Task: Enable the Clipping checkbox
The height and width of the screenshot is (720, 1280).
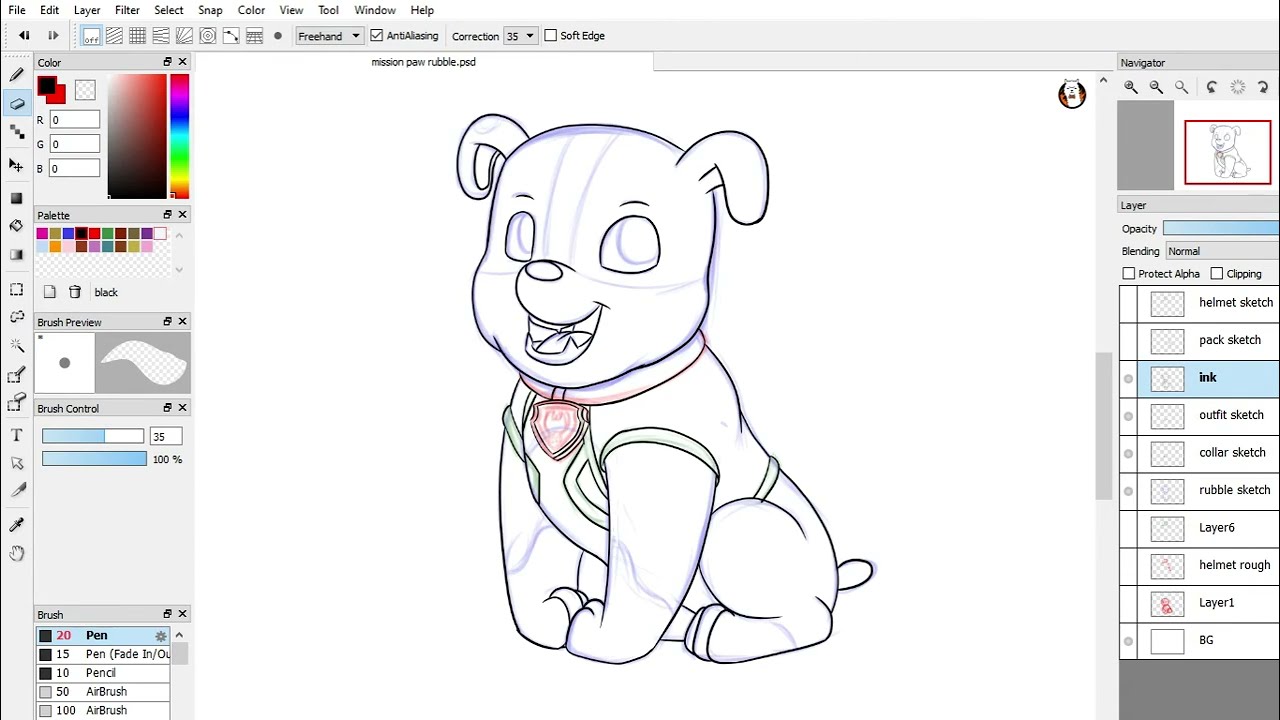Action: point(1216,274)
